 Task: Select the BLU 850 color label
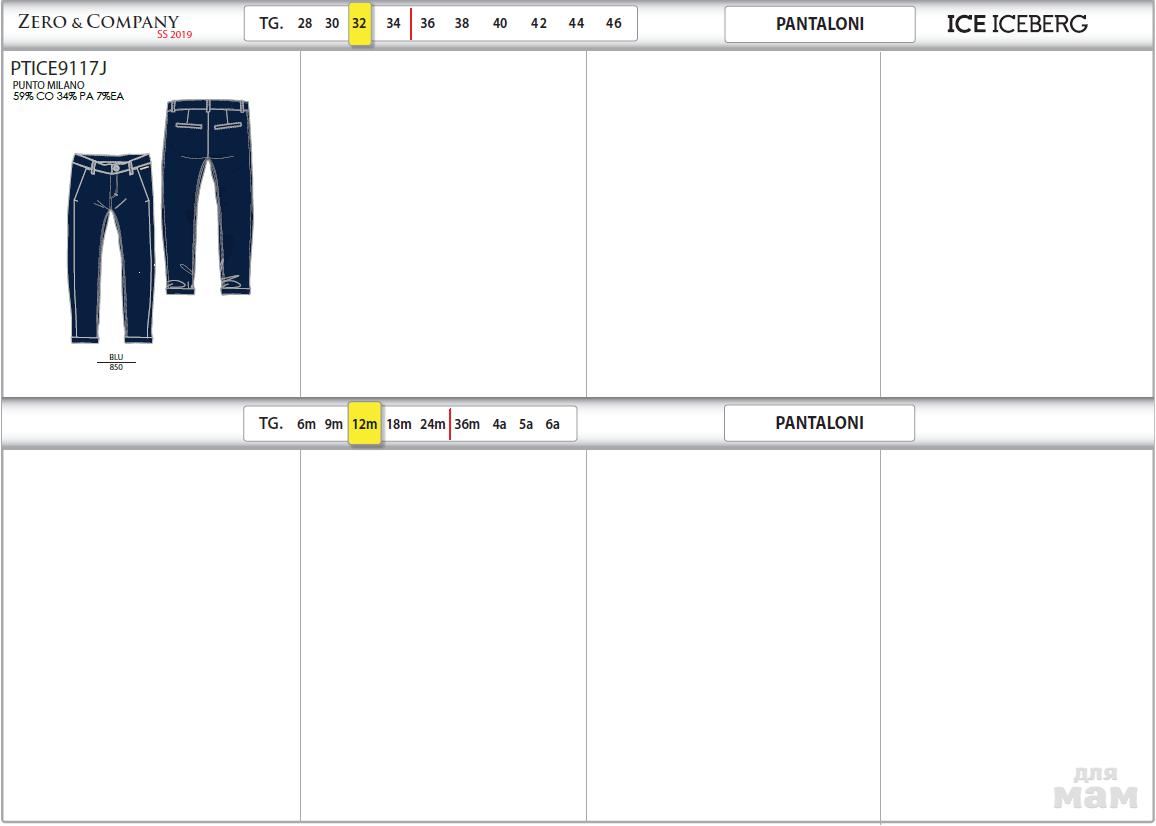(116, 362)
